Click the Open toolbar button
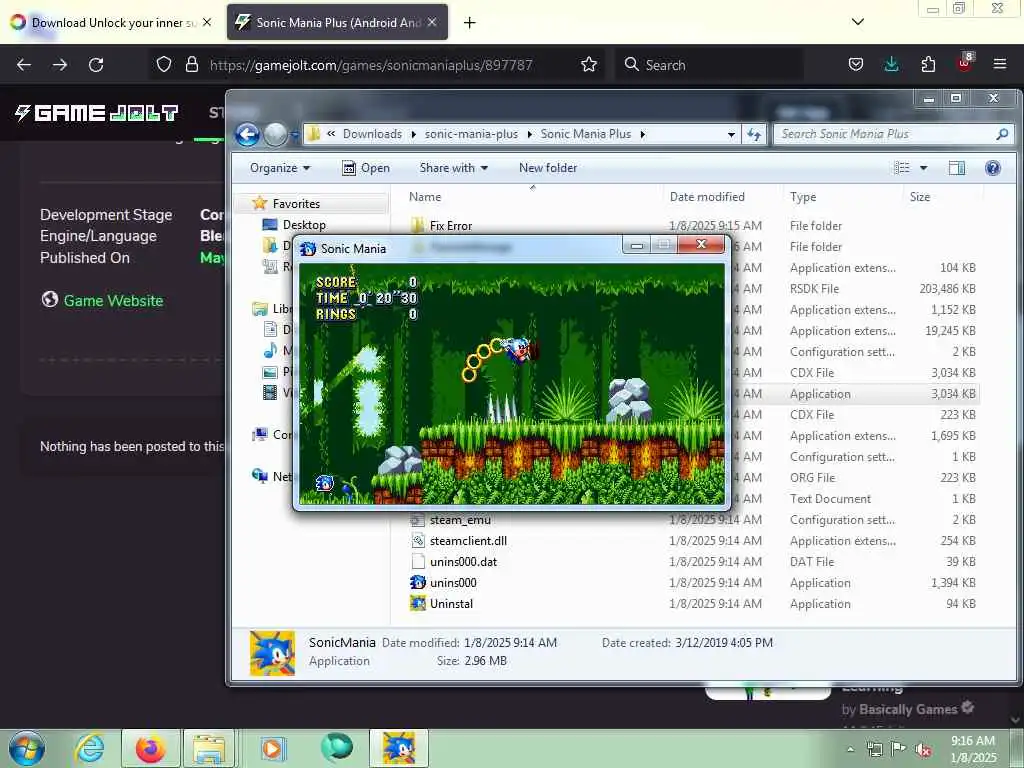 coord(366,168)
